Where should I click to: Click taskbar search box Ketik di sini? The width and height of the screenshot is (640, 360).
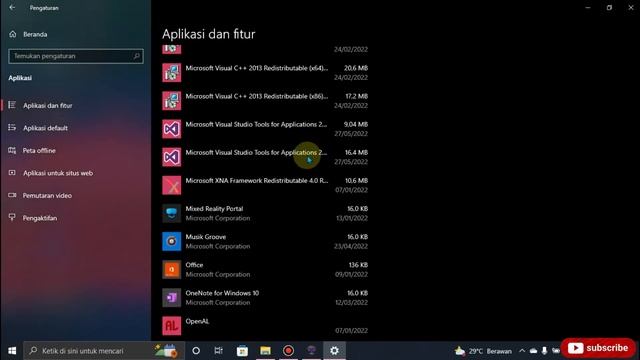coord(104,351)
